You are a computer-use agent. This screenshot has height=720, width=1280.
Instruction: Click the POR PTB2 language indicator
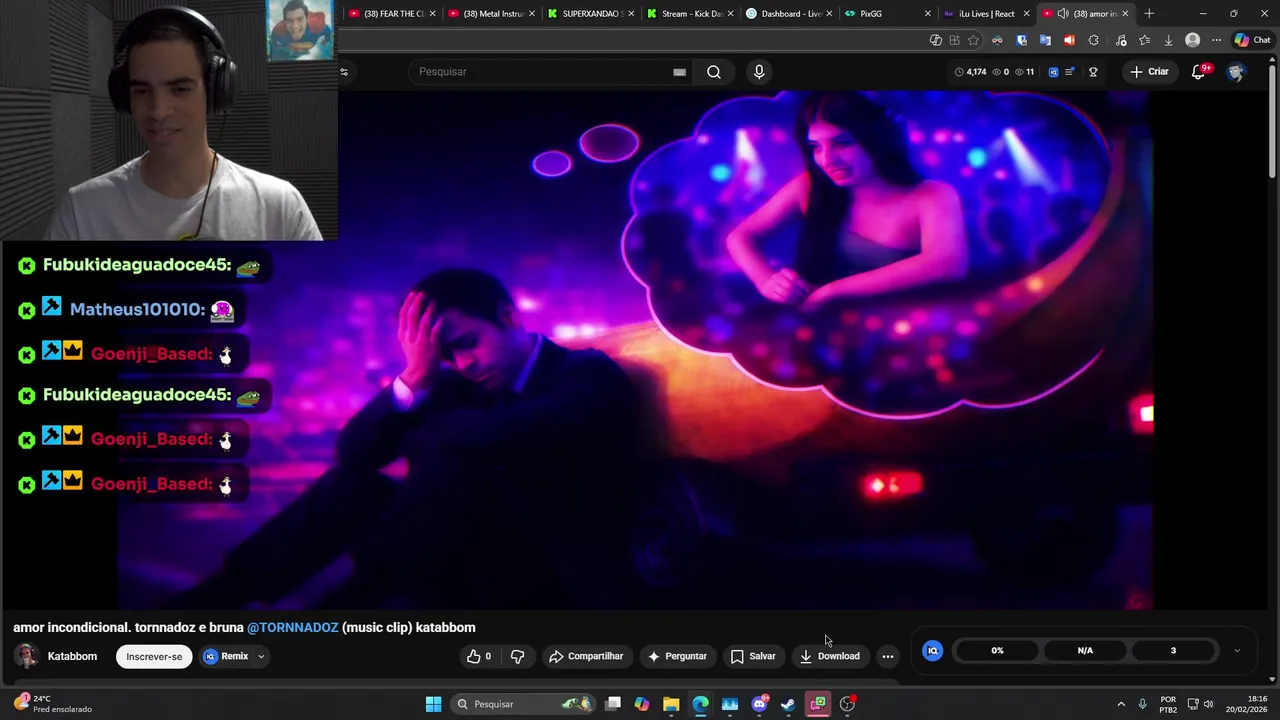(x=1168, y=704)
